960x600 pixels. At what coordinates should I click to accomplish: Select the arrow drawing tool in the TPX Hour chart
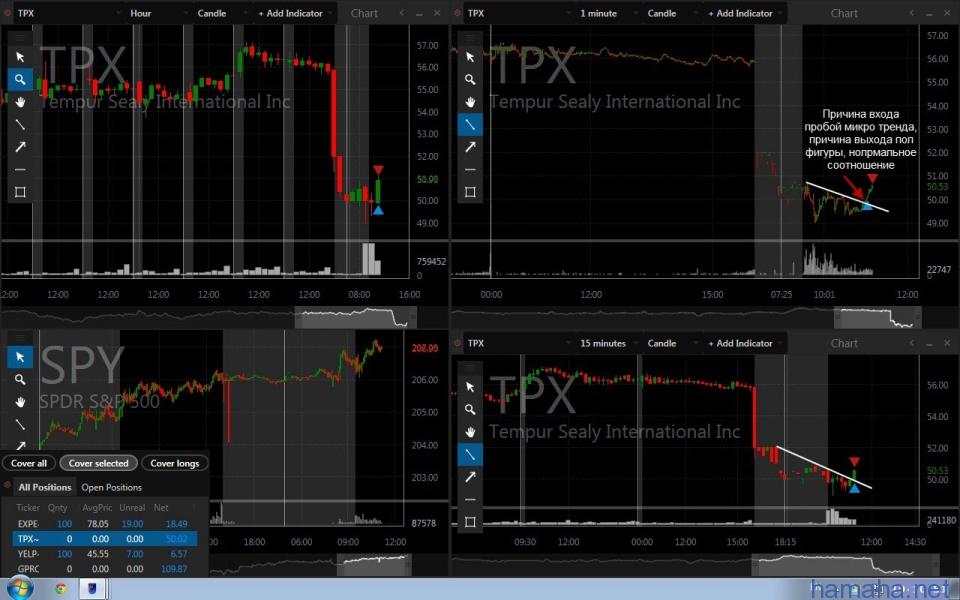point(20,147)
